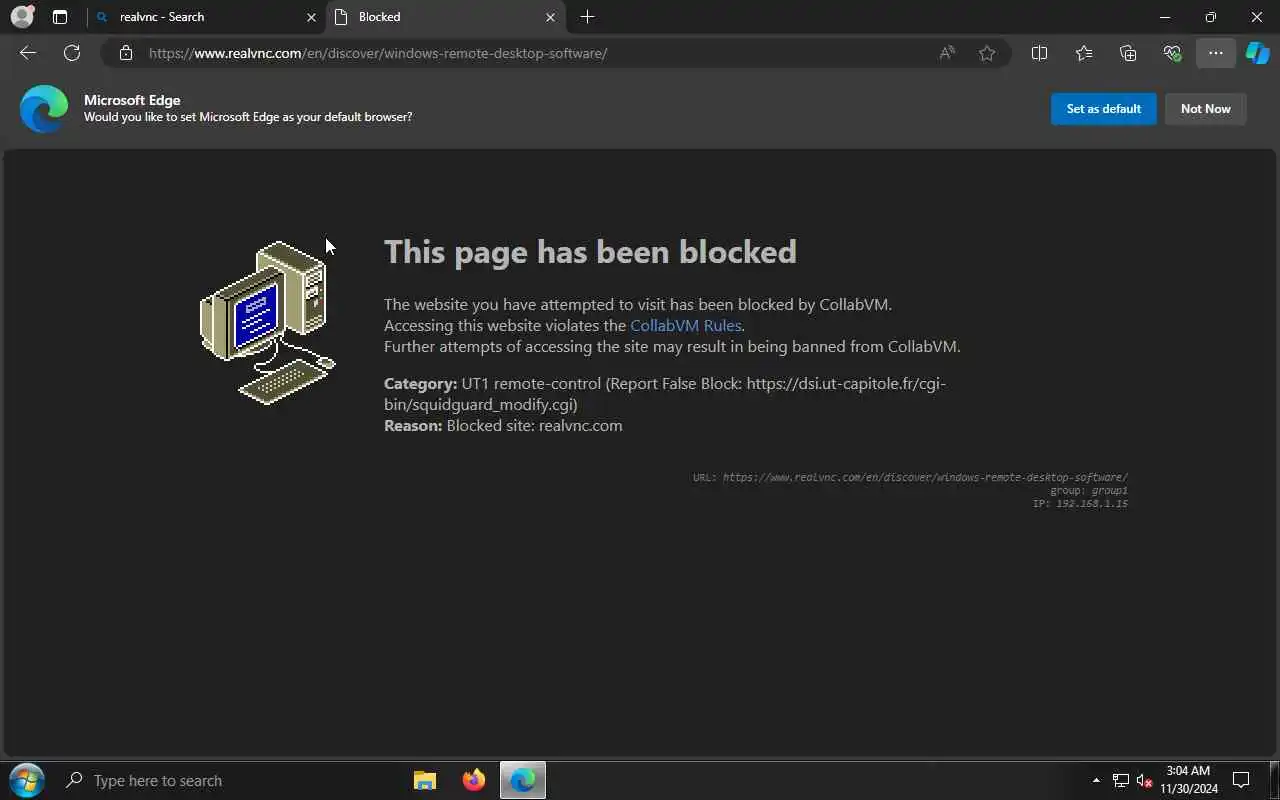This screenshot has width=1280, height=800.
Task: Add this page to favorites star
Action: [987, 53]
